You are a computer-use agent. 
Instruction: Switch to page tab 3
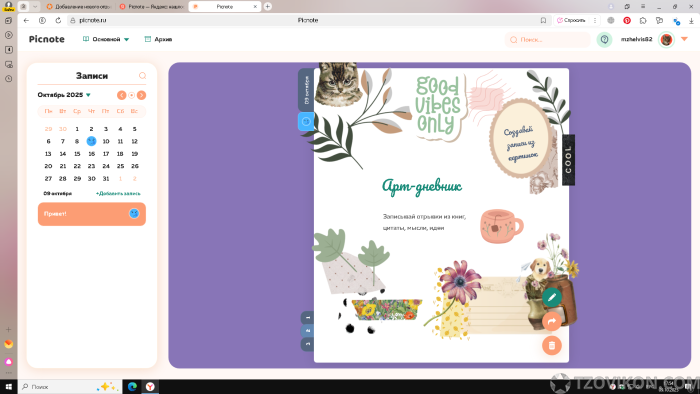click(308, 344)
